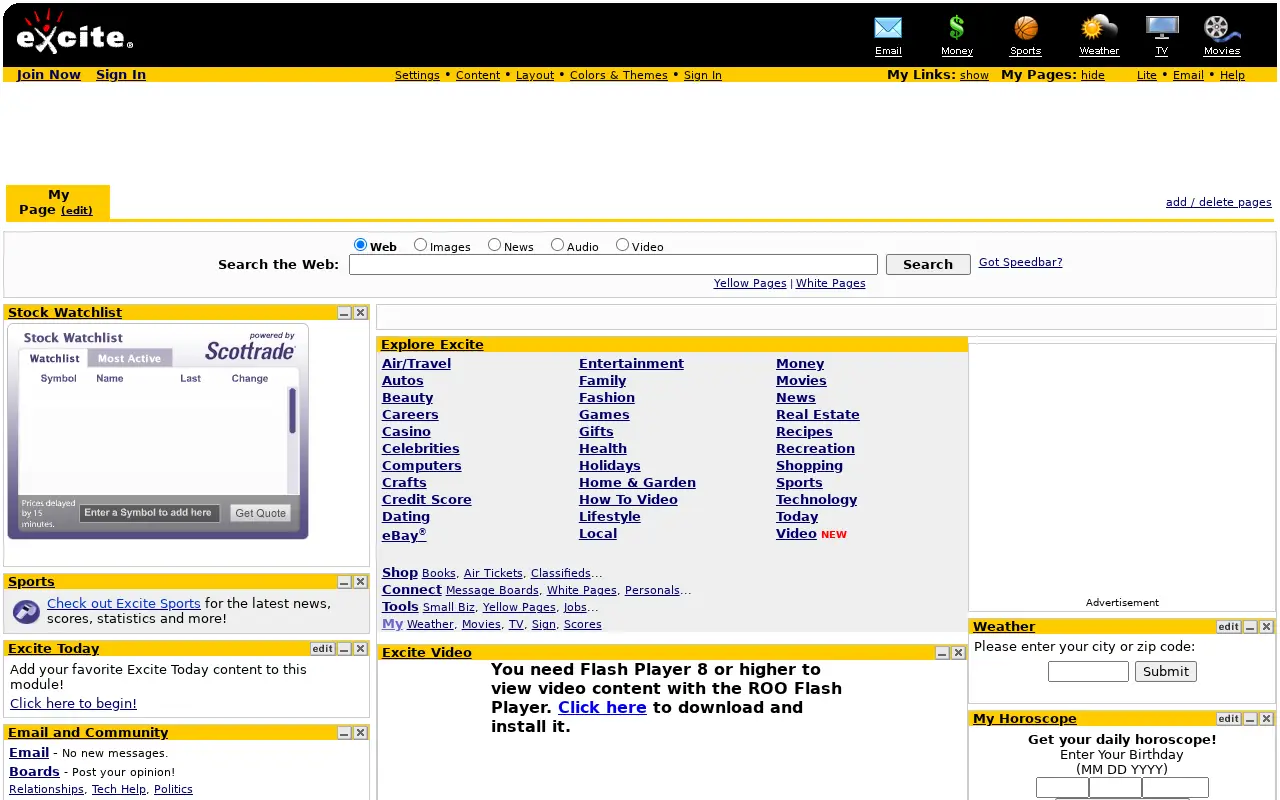Open the TV monitor icon
This screenshot has height=800, width=1280.
pos(1162,28)
